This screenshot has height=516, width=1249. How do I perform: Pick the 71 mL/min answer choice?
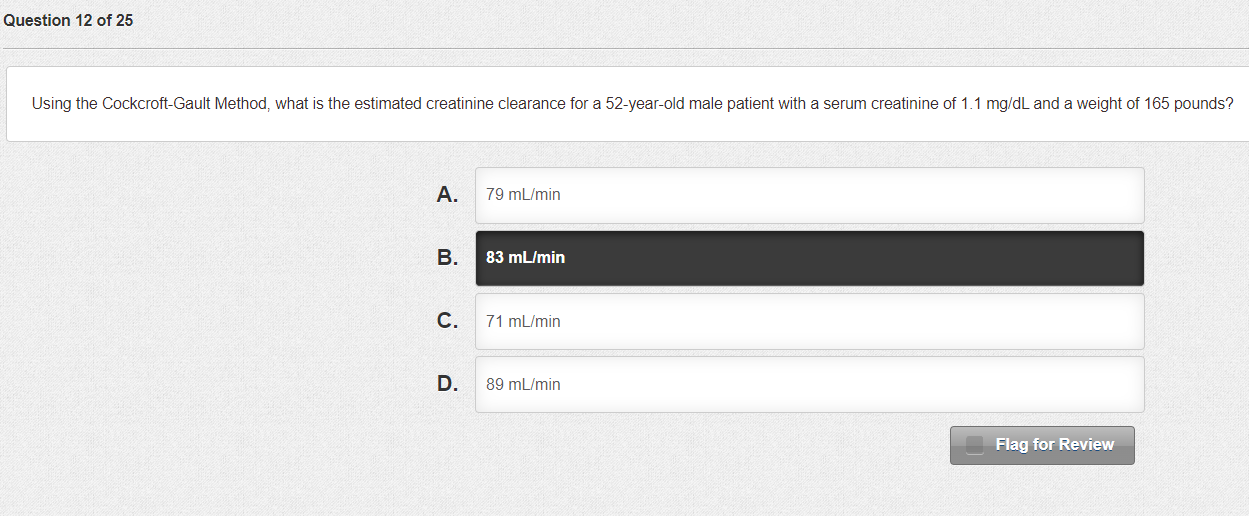click(x=809, y=321)
